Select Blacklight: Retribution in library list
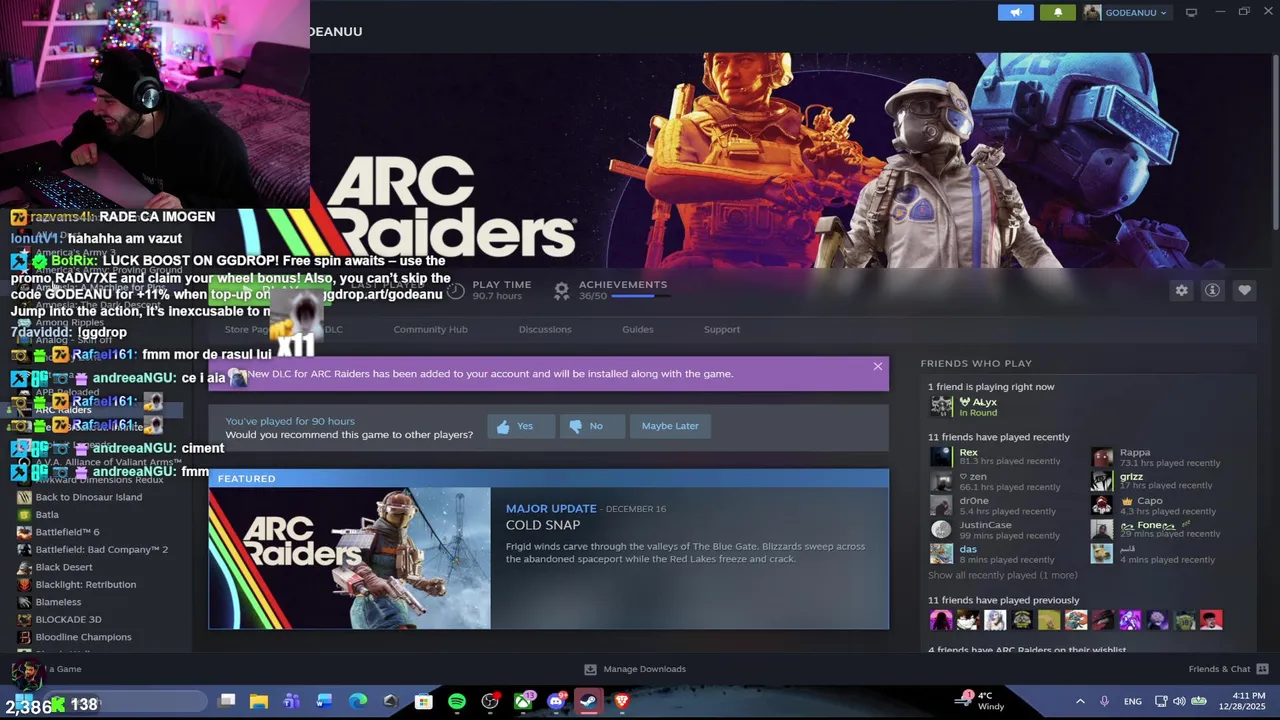Image resolution: width=1280 pixels, height=720 pixels. point(86,585)
